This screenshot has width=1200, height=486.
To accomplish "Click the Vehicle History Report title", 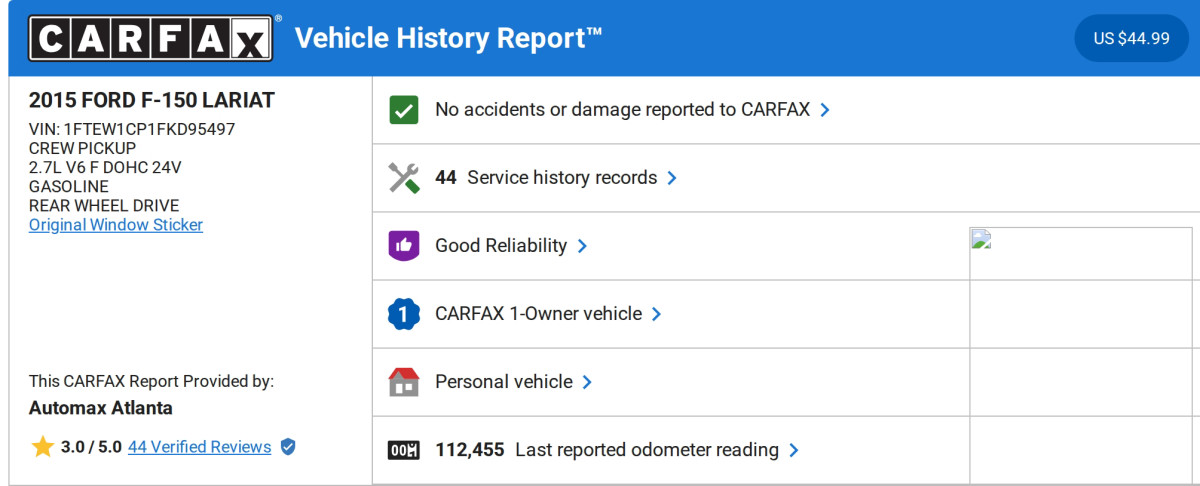I will 448,38.
